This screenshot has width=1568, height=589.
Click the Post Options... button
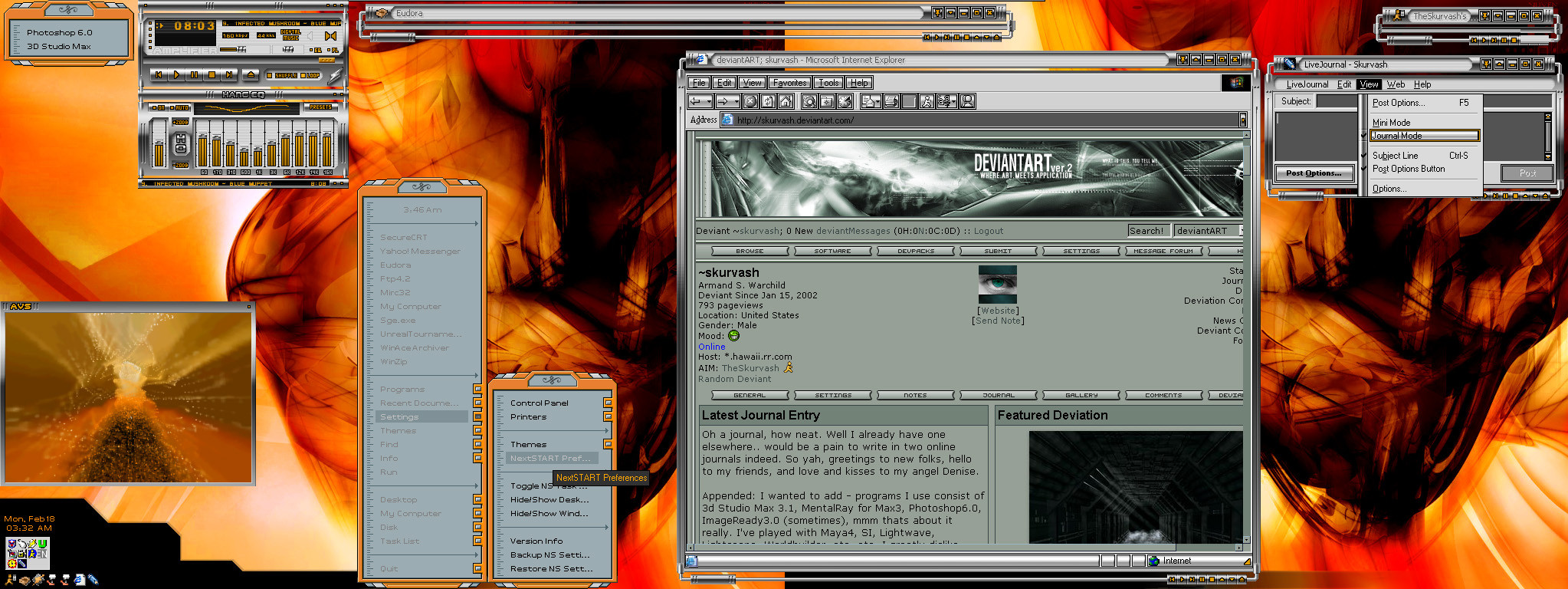coord(1314,173)
